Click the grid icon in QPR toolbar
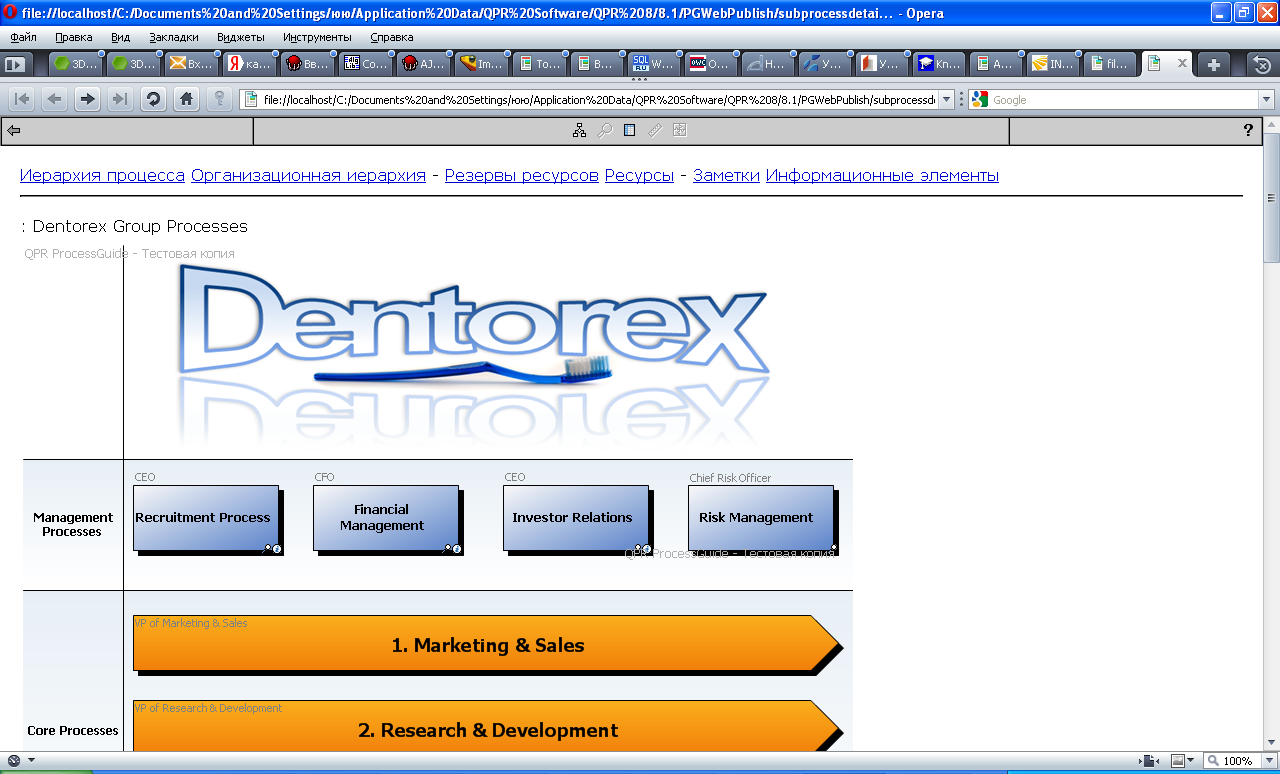 [680, 130]
